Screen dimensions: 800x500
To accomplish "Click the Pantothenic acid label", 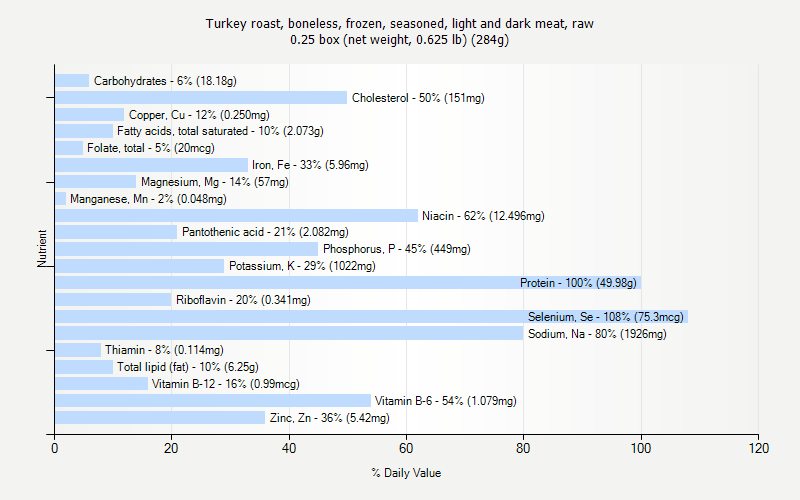I will tap(265, 232).
